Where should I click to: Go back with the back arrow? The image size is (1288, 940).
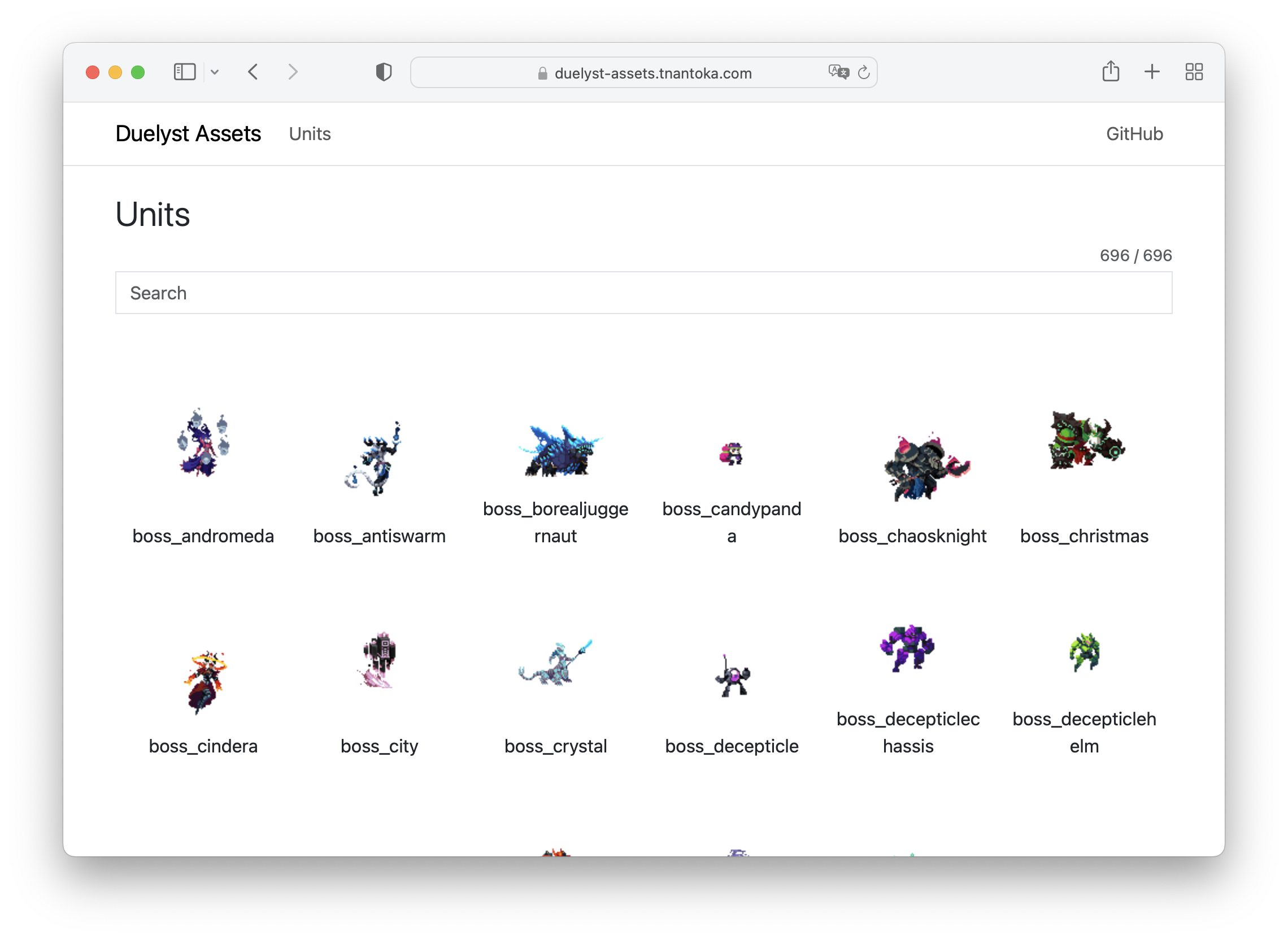pyautogui.click(x=254, y=72)
